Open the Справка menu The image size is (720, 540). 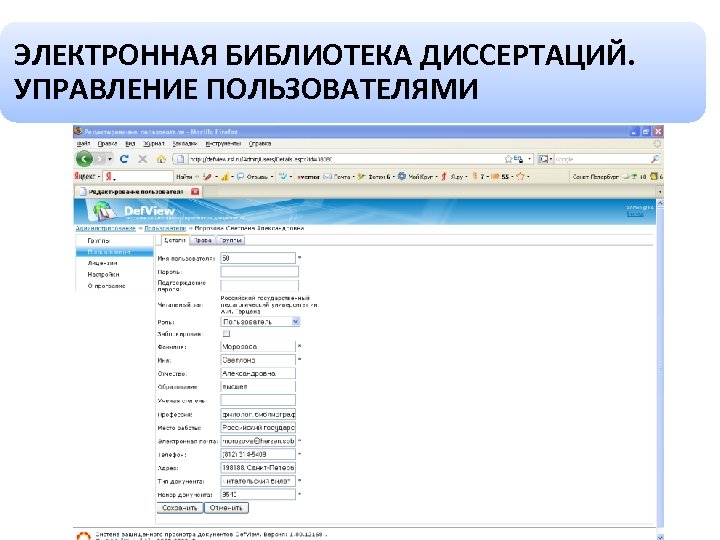(x=260, y=143)
